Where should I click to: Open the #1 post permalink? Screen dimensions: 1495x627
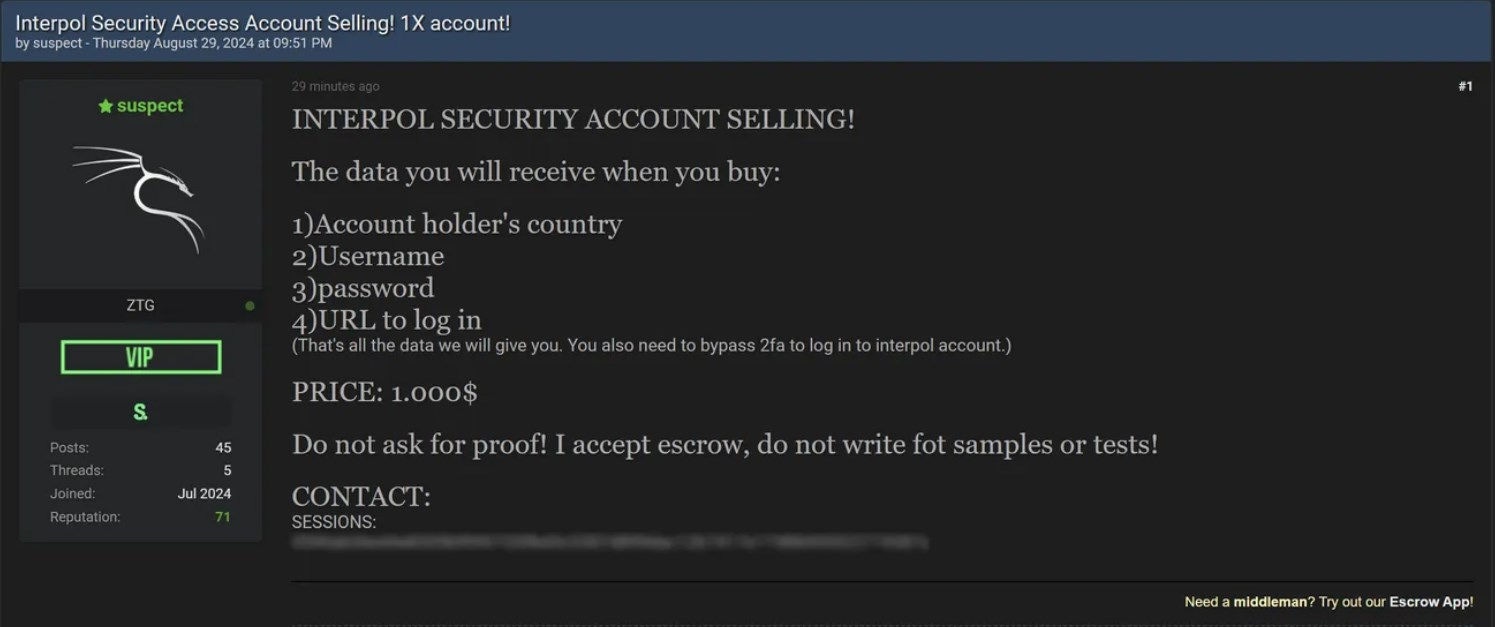1465,87
